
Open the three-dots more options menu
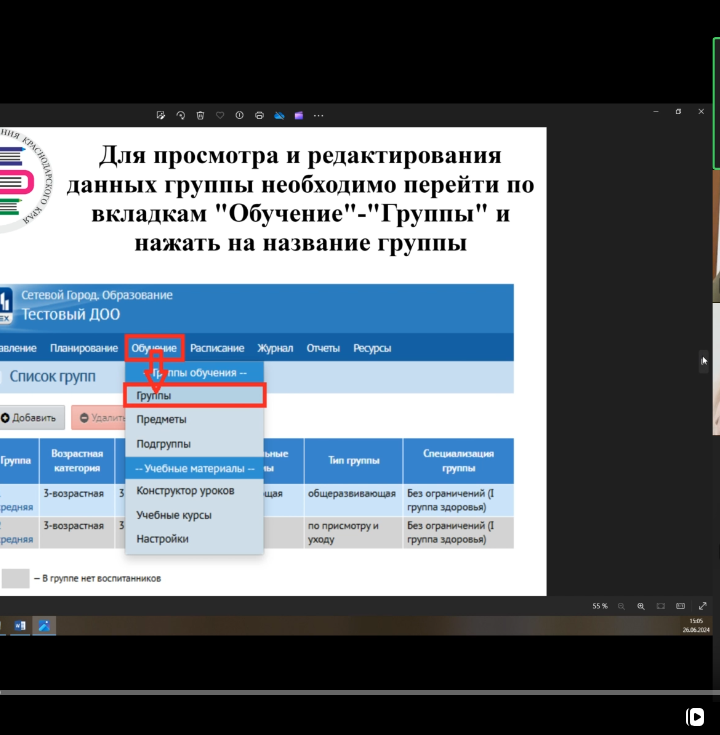click(318, 115)
